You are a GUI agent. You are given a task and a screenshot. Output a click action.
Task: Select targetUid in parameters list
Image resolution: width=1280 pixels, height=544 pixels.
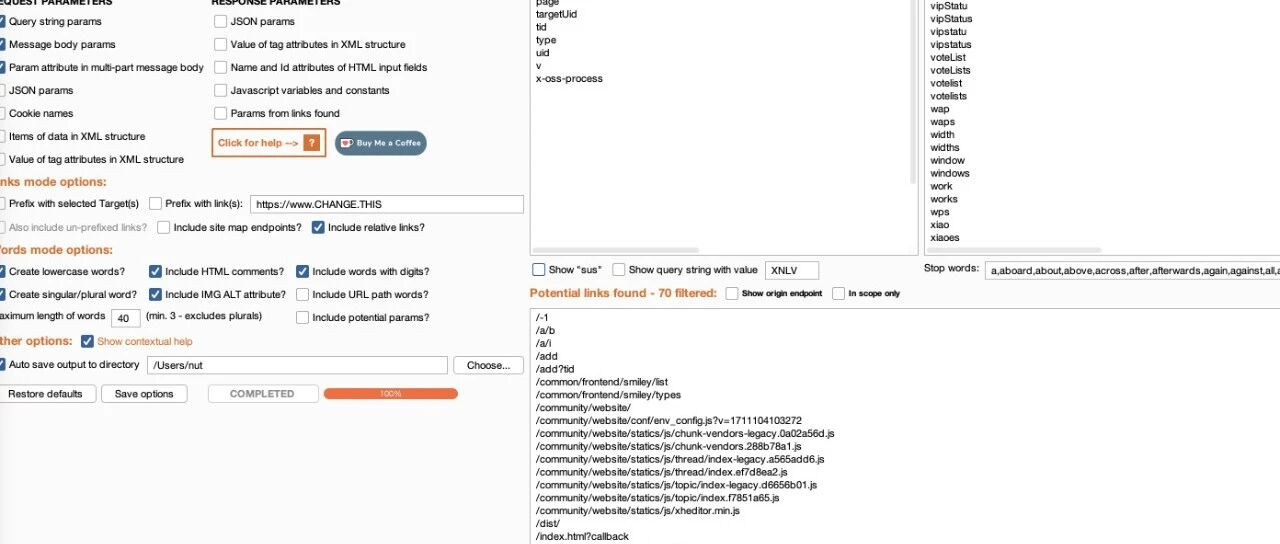[x=556, y=15]
